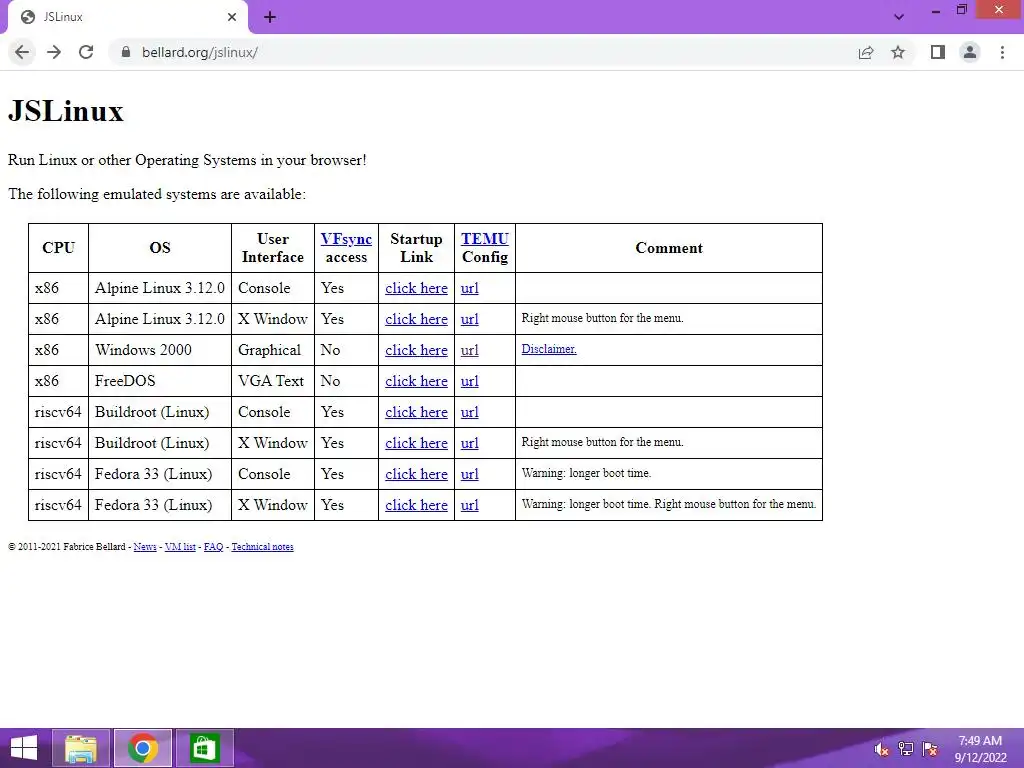Go back to the previous page
1024x768 pixels.
point(22,52)
